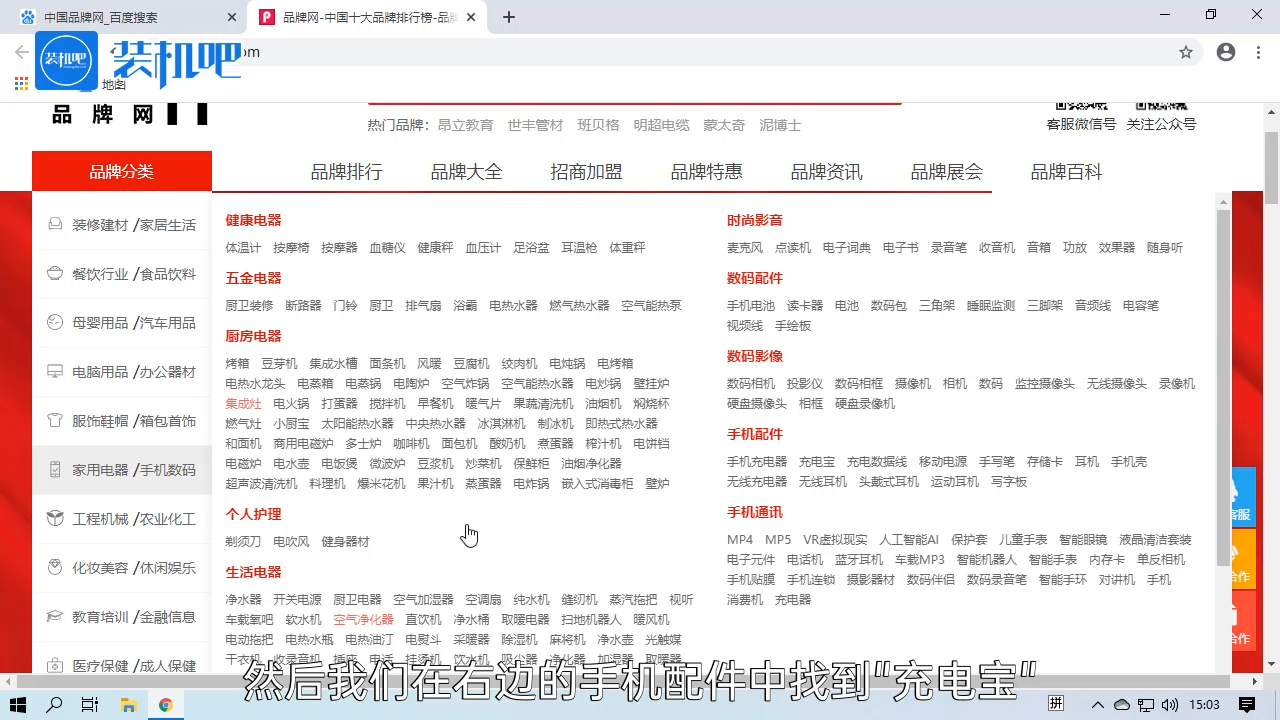This screenshot has width=1280, height=720.
Task: Open the browser profile avatar icon
Action: coord(1226,52)
